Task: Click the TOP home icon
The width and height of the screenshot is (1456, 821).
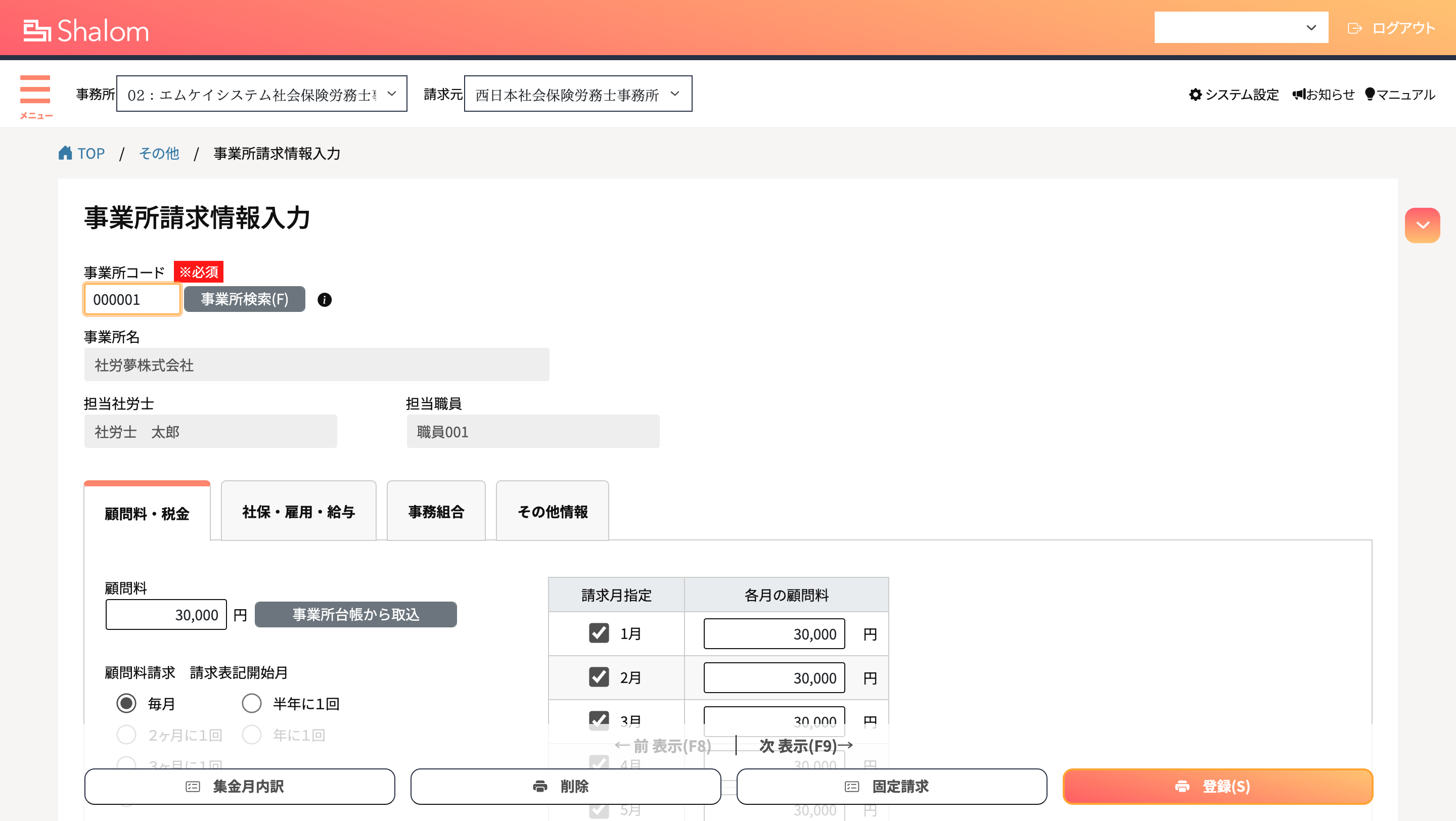Action: pos(66,153)
